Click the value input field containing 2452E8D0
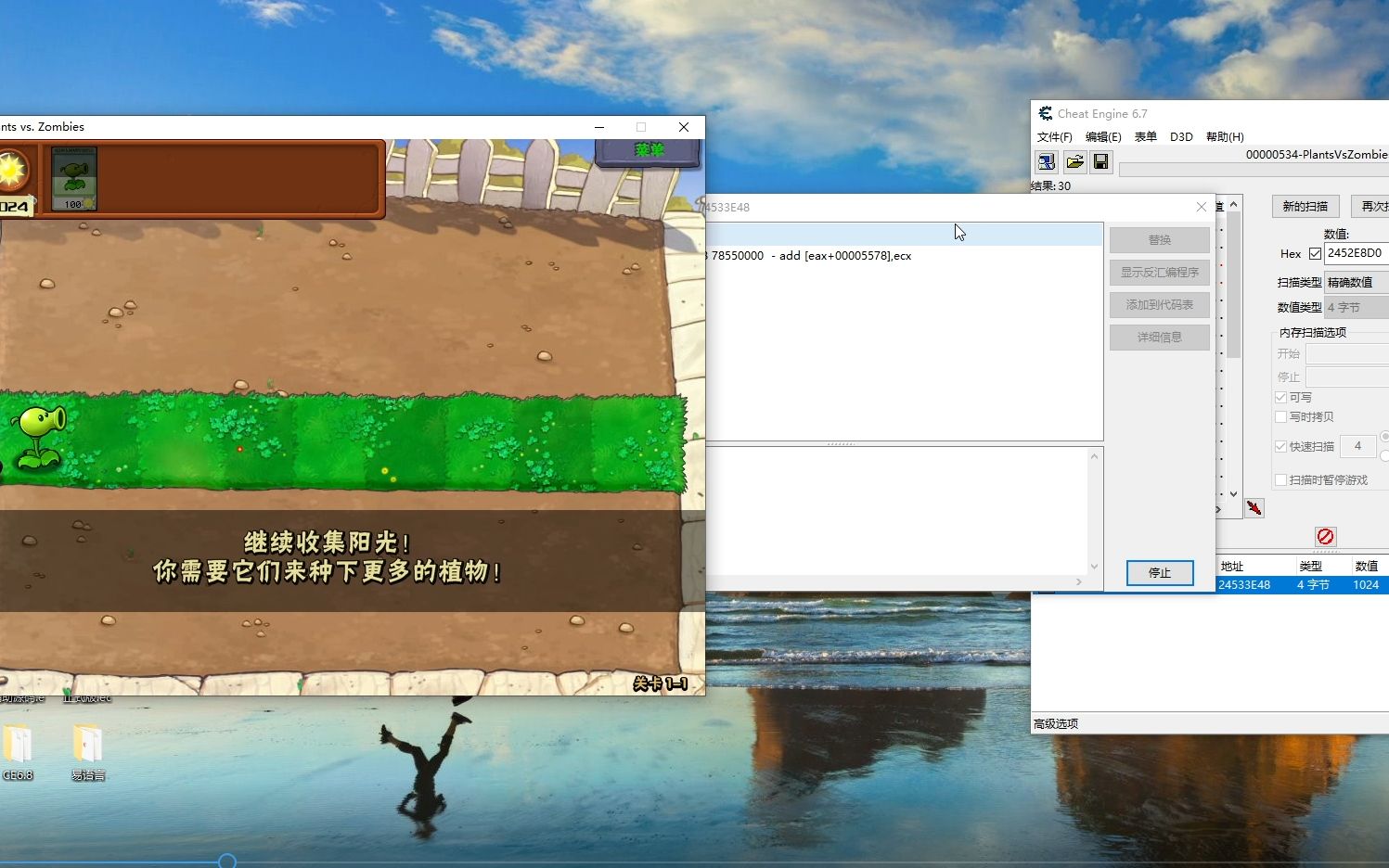This screenshot has width=1389, height=868. click(1357, 252)
